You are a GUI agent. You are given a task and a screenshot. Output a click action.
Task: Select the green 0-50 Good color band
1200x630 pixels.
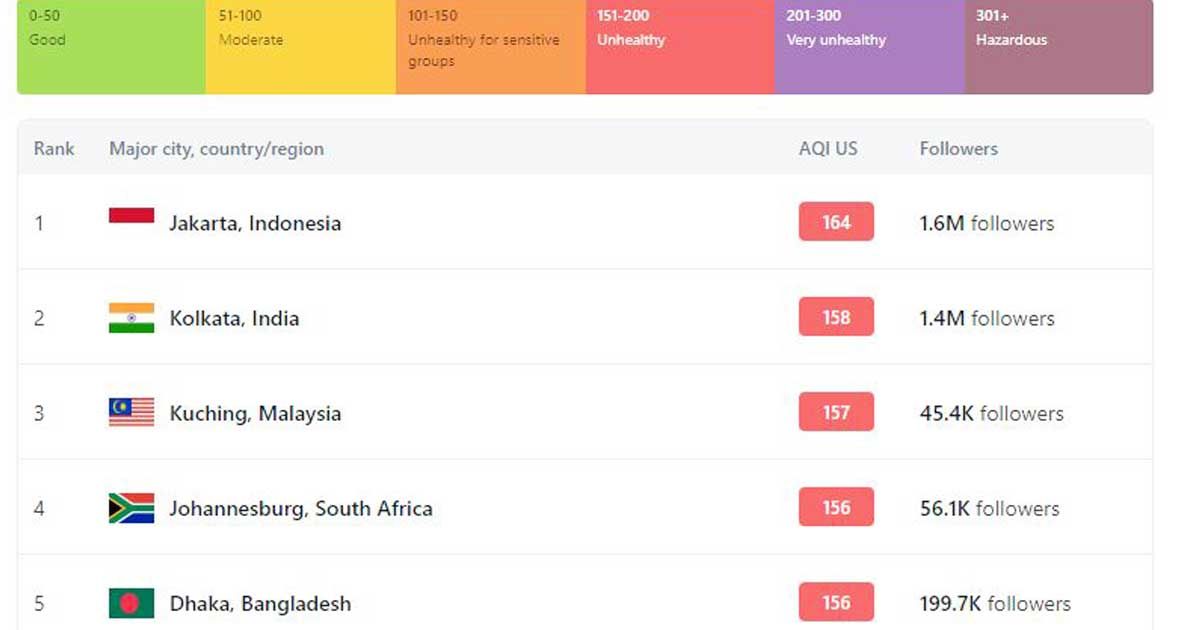tap(112, 47)
